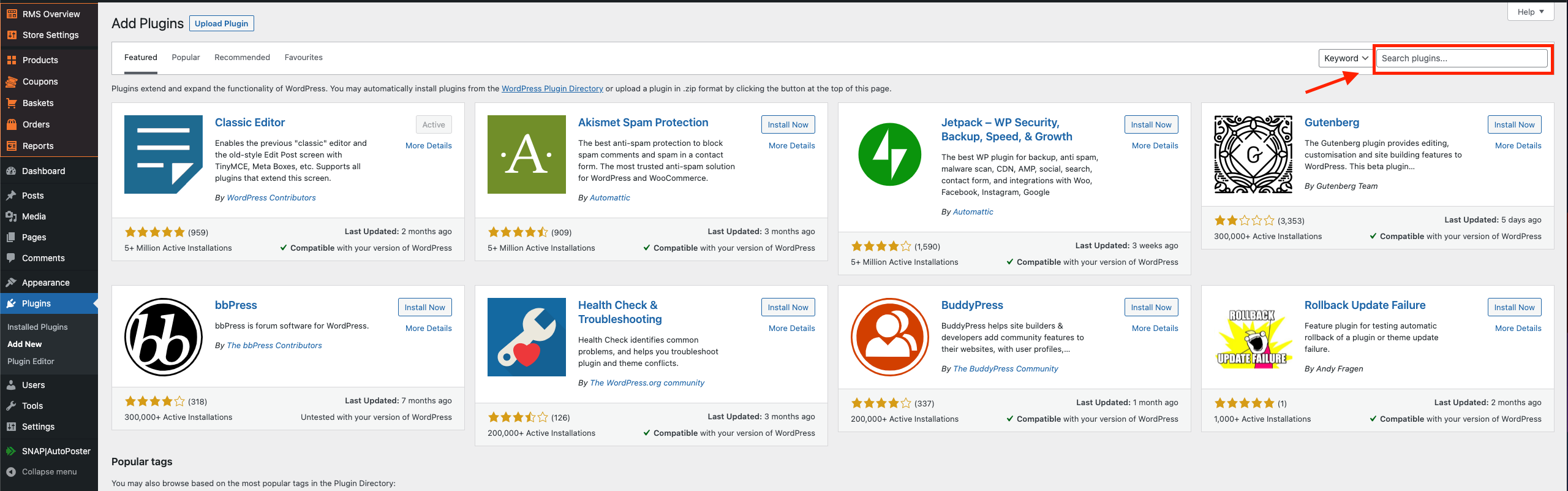The width and height of the screenshot is (1568, 491).
Task: Click the Active button on Classic Editor
Action: (x=434, y=124)
